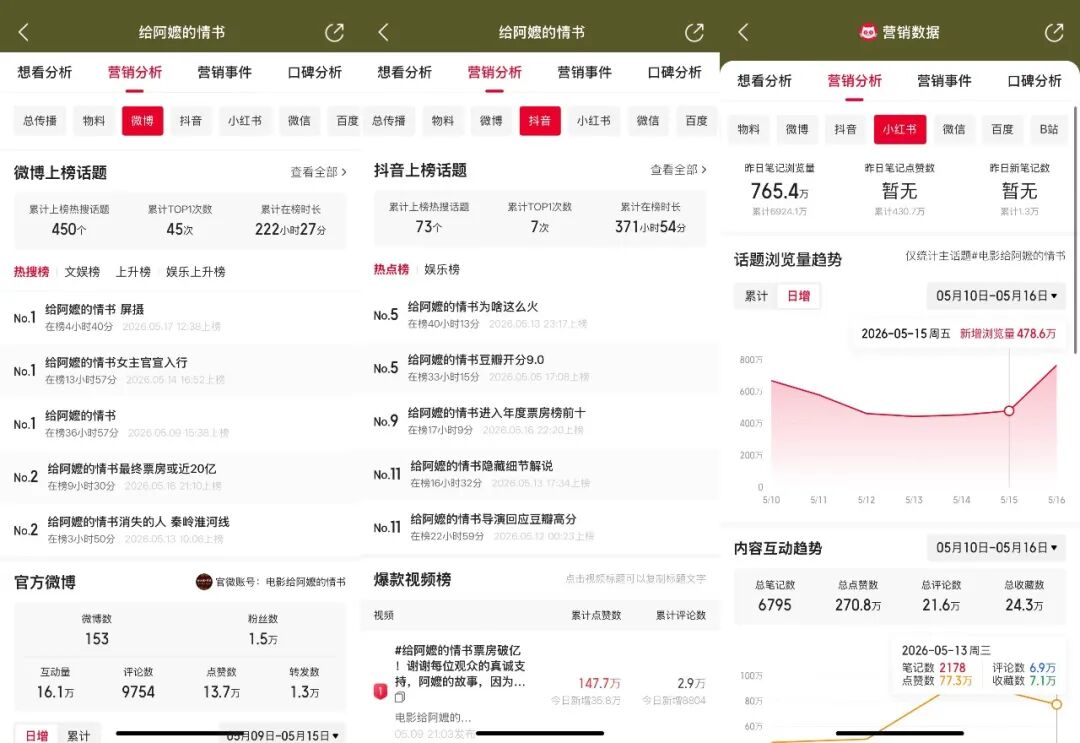
Task: Click the red owl logo beside 营销数据
Action: (x=868, y=32)
